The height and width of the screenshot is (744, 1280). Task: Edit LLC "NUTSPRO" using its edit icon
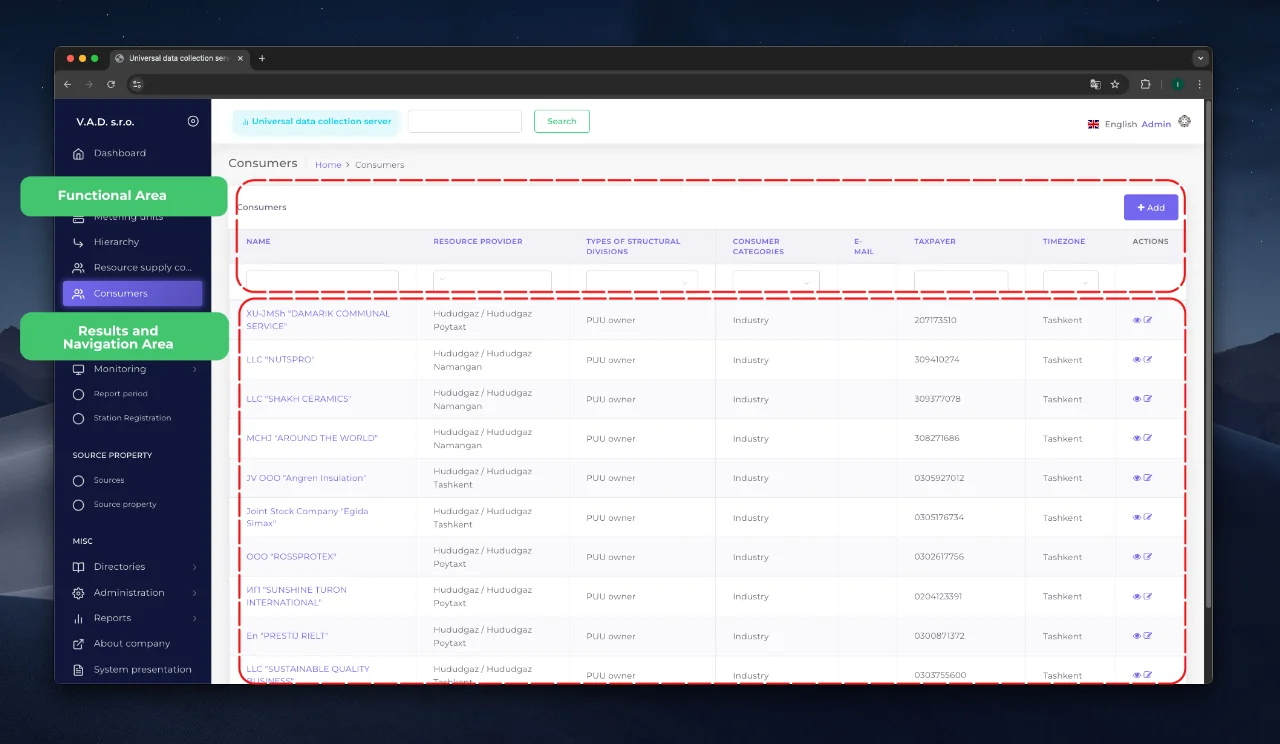point(1148,359)
